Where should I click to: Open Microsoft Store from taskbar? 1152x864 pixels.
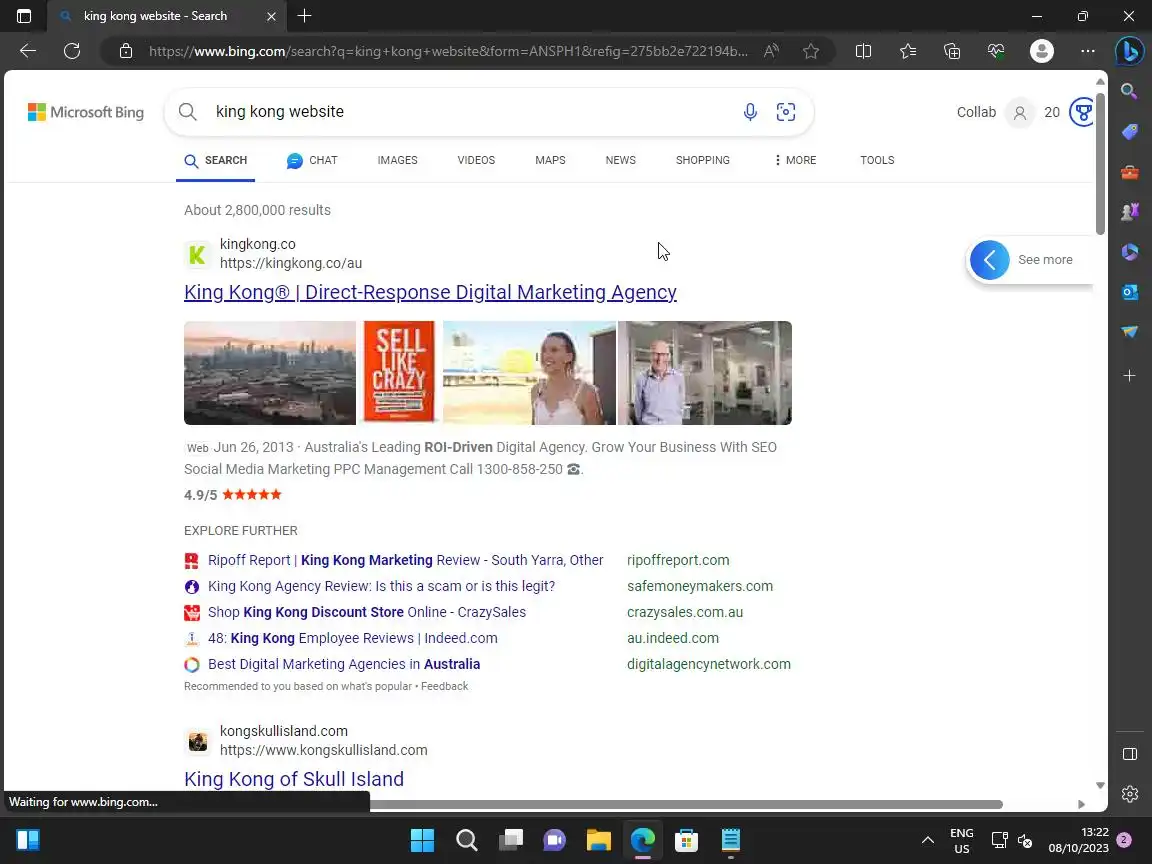click(686, 840)
